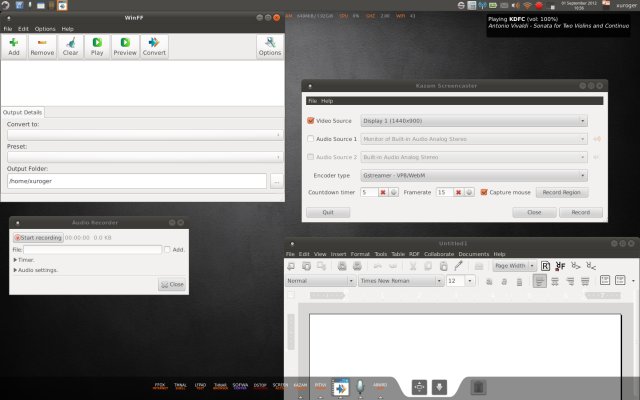Click the pencil format painter icon in AbiWord
The width and height of the screenshot is (640, 400).
(x=458, y=266)
